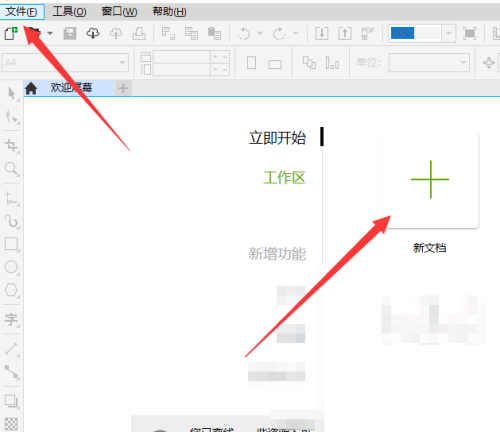Open the A4 page size dropdown
Screen dimensions: 500x432
65,62
